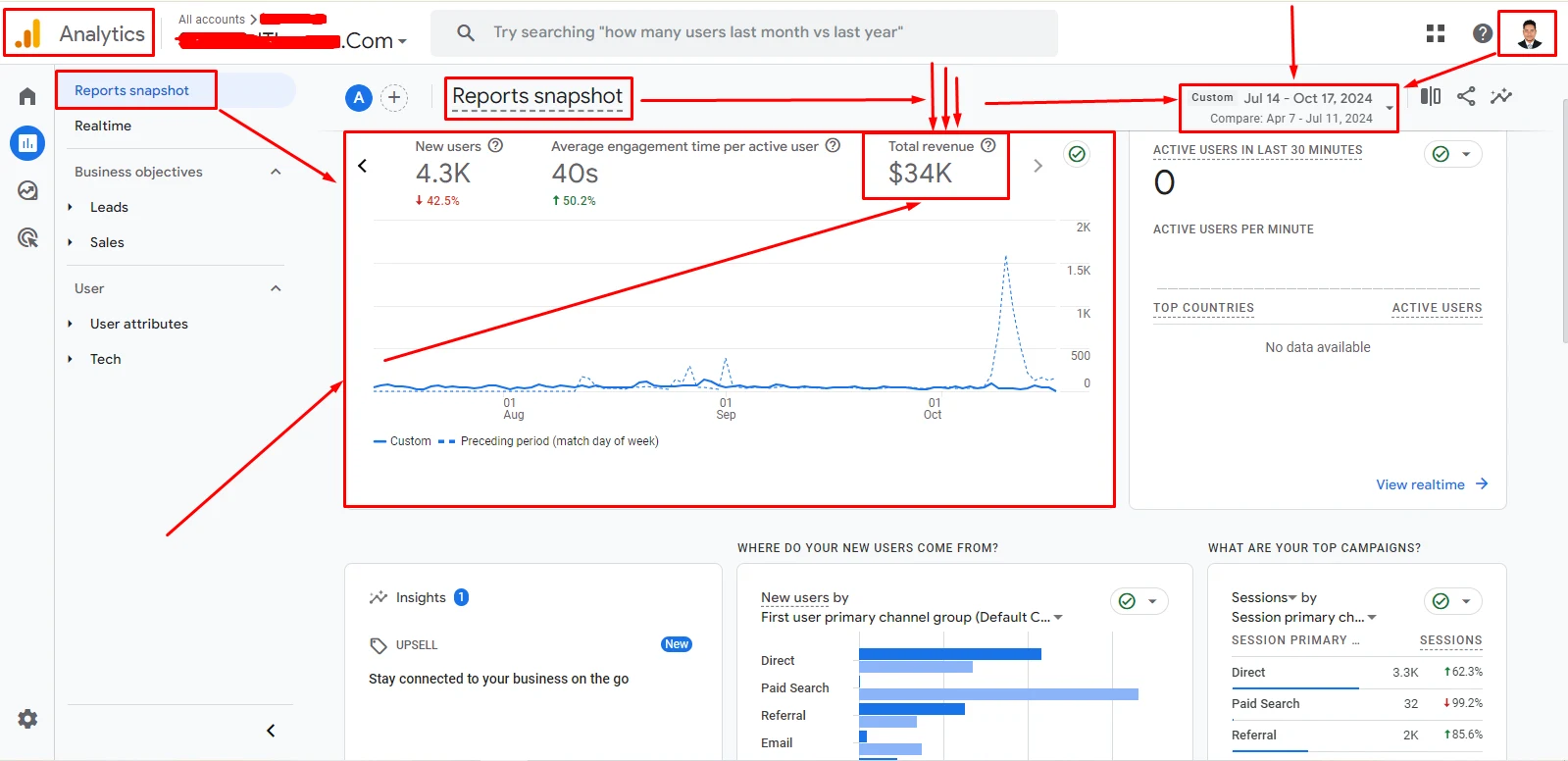Open the Reports icon in left rail
Screen dimensions: 1568x761
click(x=27, y=143)
